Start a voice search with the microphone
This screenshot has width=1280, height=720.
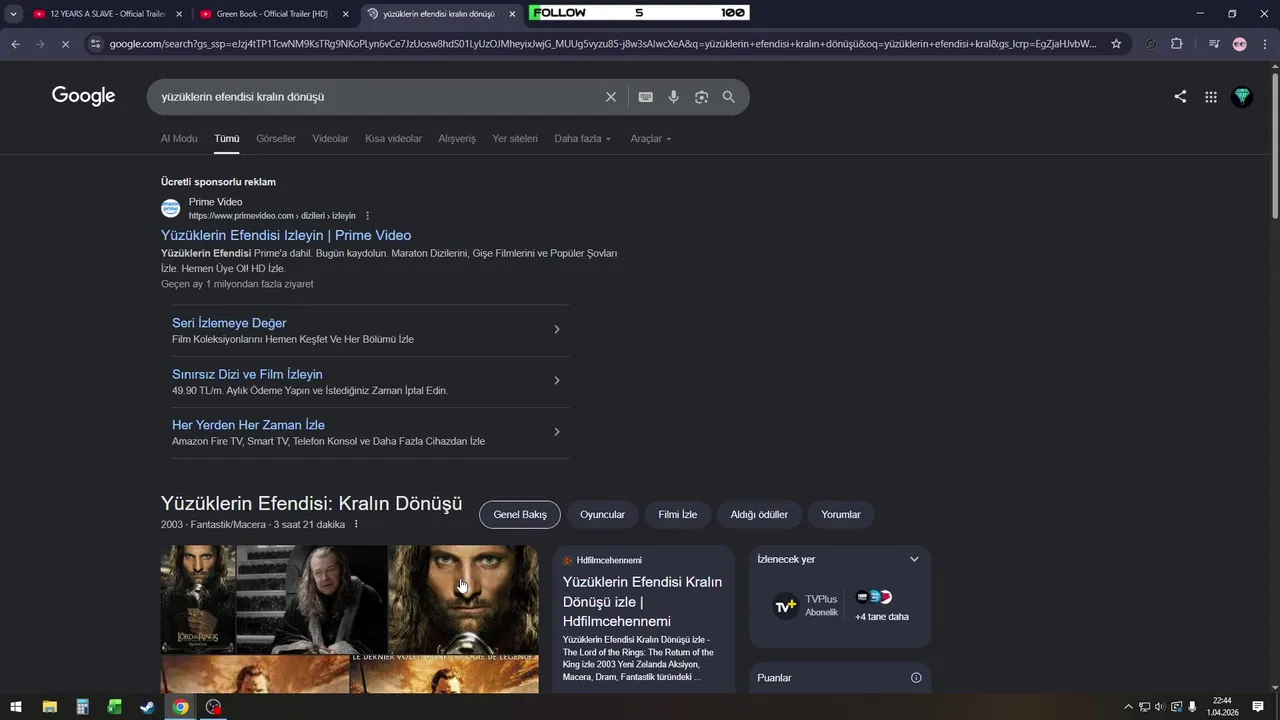[674, 97]
